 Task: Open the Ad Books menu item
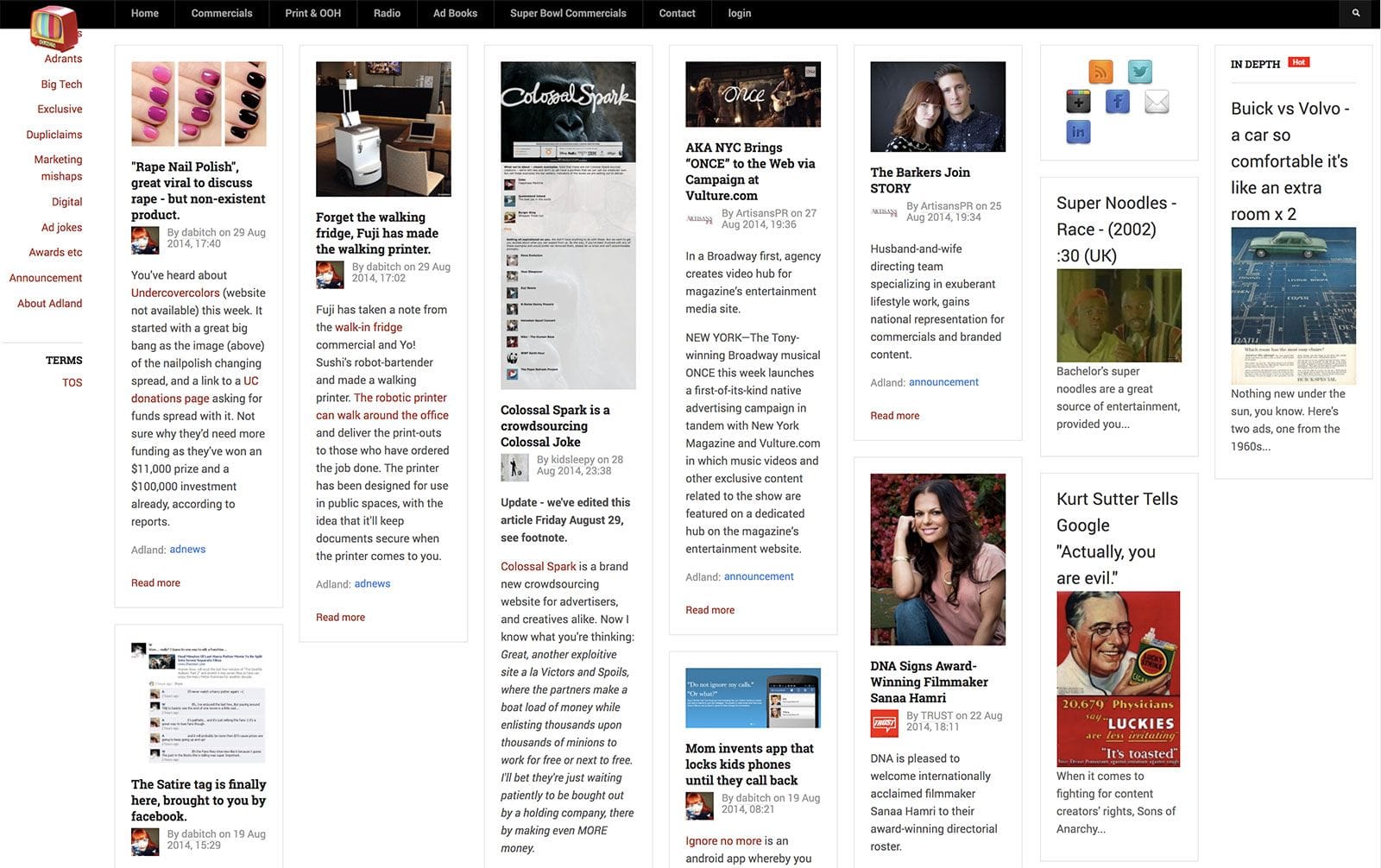[x=455, y=13]
